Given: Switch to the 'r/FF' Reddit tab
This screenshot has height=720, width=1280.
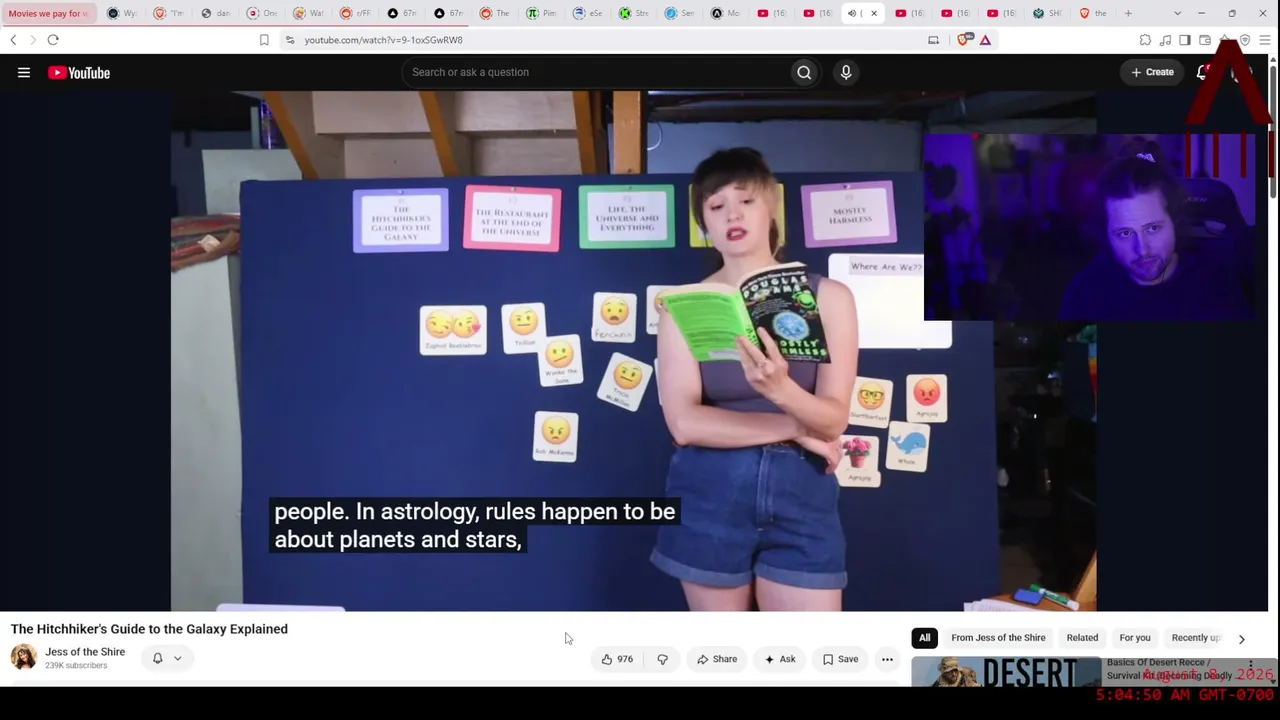Looking at the screenshot, I should [354, 13].
